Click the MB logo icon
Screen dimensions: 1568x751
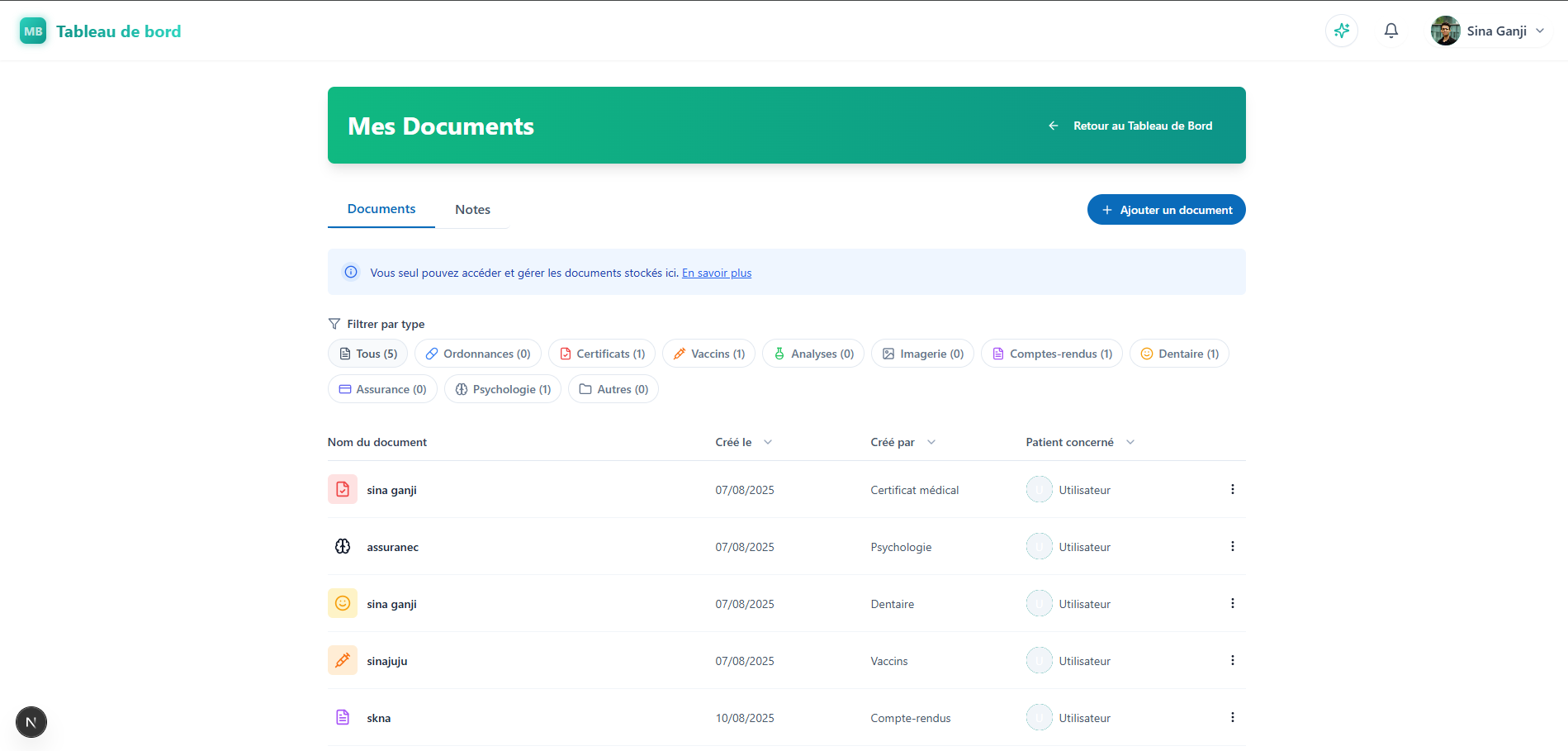click(x=33, y=31)
